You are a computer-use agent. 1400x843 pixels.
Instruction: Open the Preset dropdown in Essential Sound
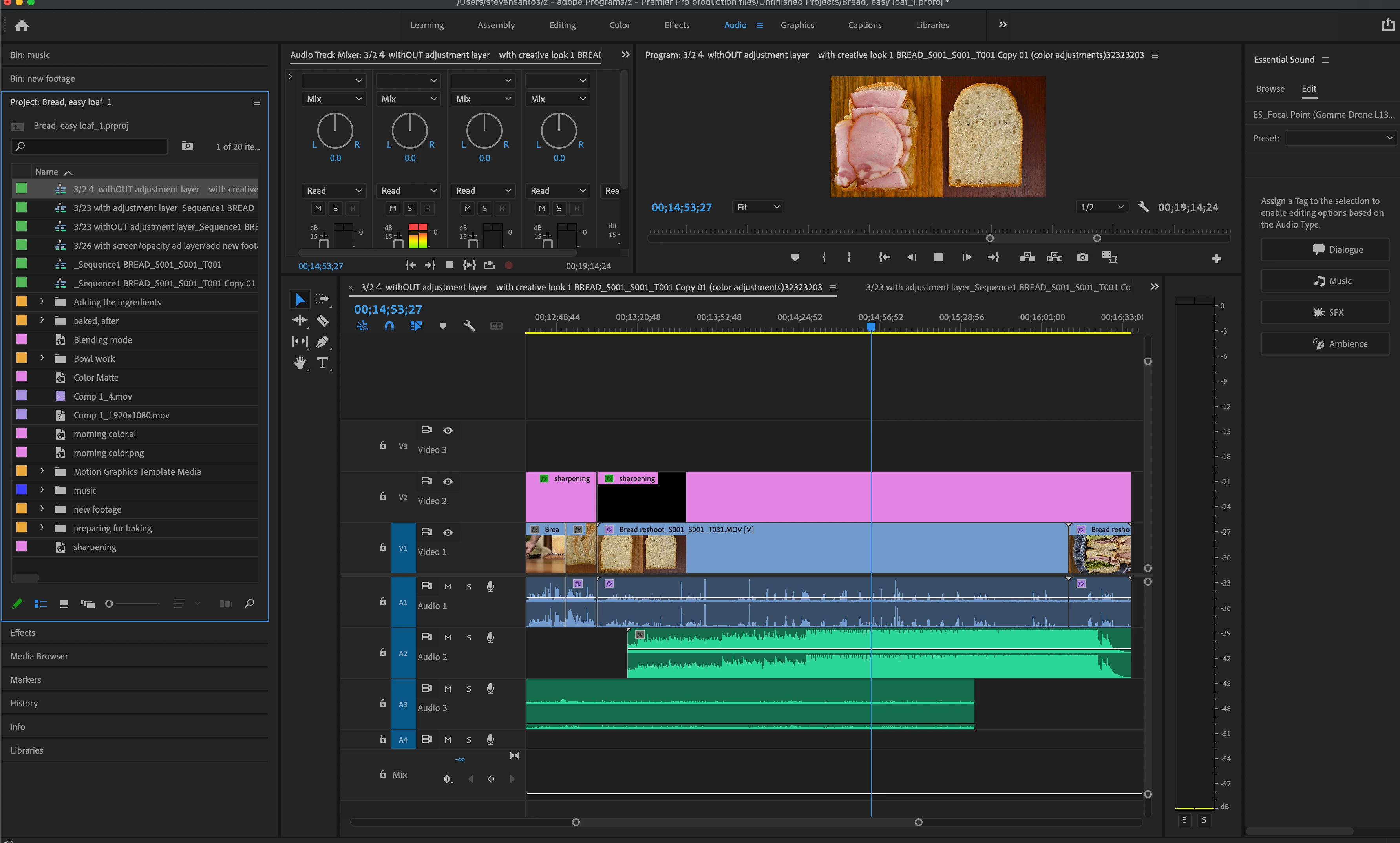point(1340,138)
